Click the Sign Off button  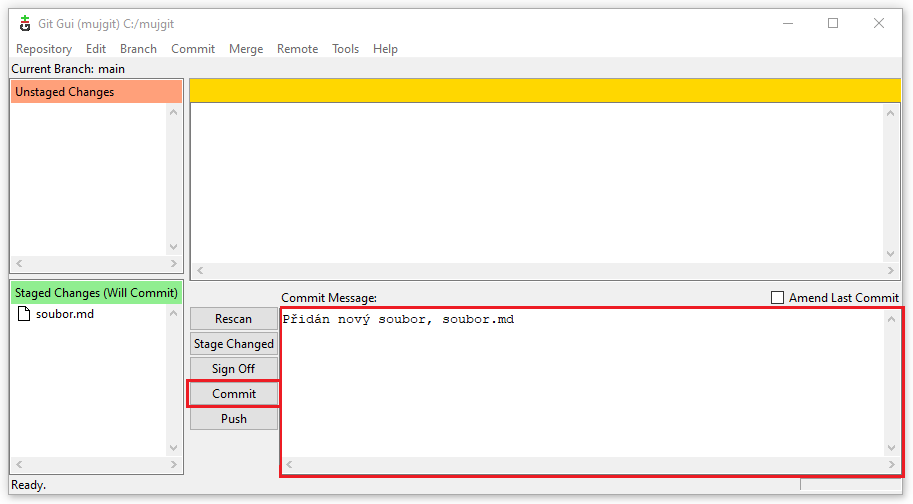[233, 369]
